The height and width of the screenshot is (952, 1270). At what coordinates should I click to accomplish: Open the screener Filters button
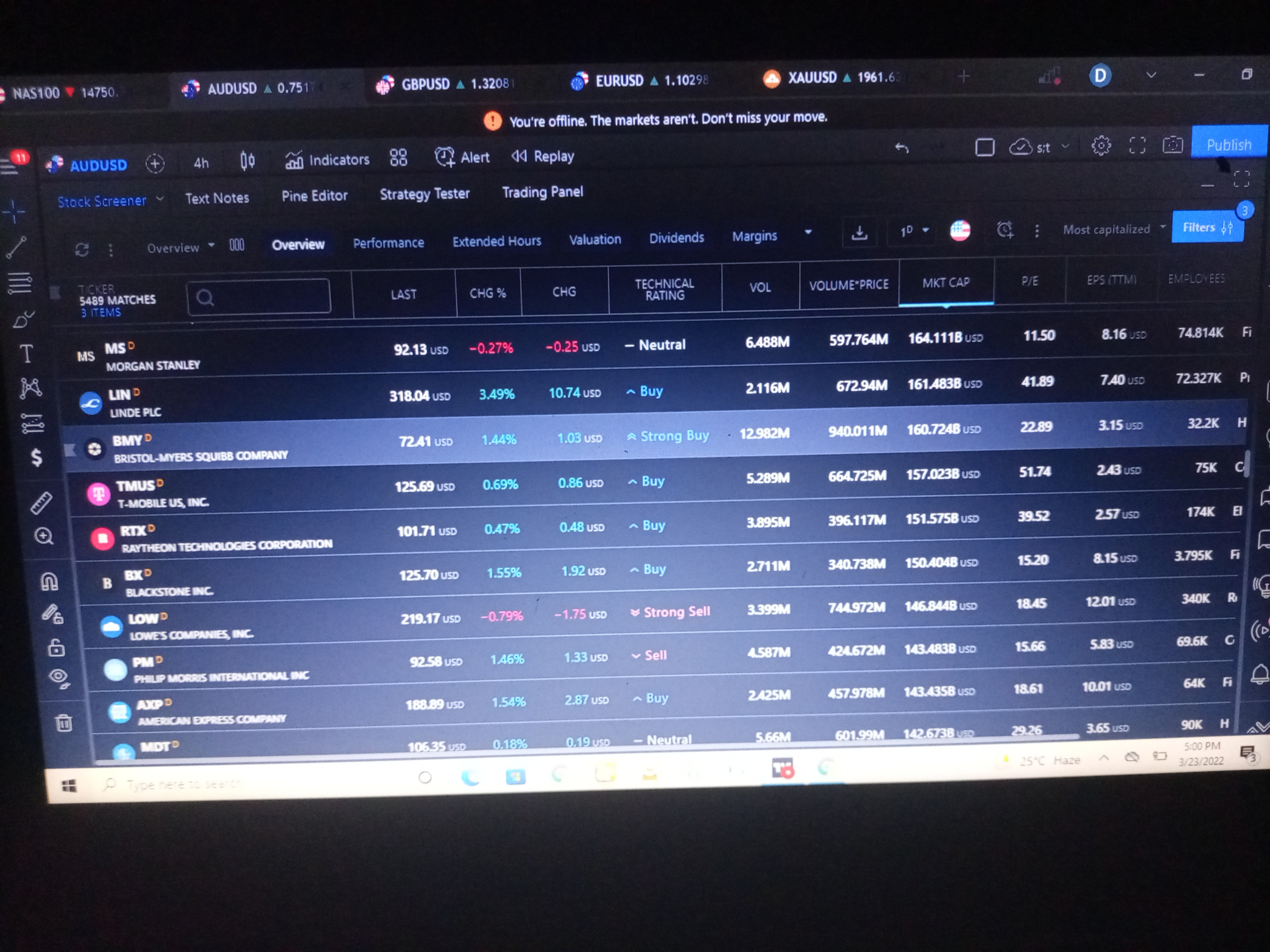1207,227
